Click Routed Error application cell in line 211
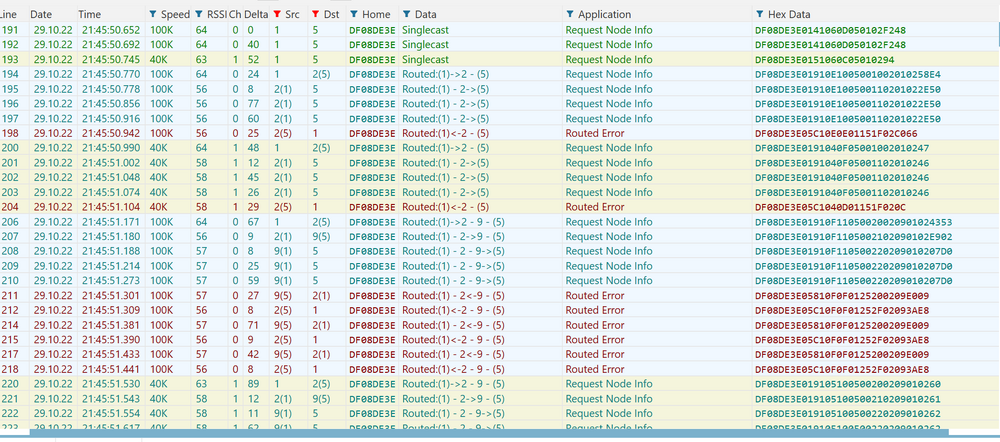Screen dimensions: 1000x442 pyautogui.click(x=594, y=296)
